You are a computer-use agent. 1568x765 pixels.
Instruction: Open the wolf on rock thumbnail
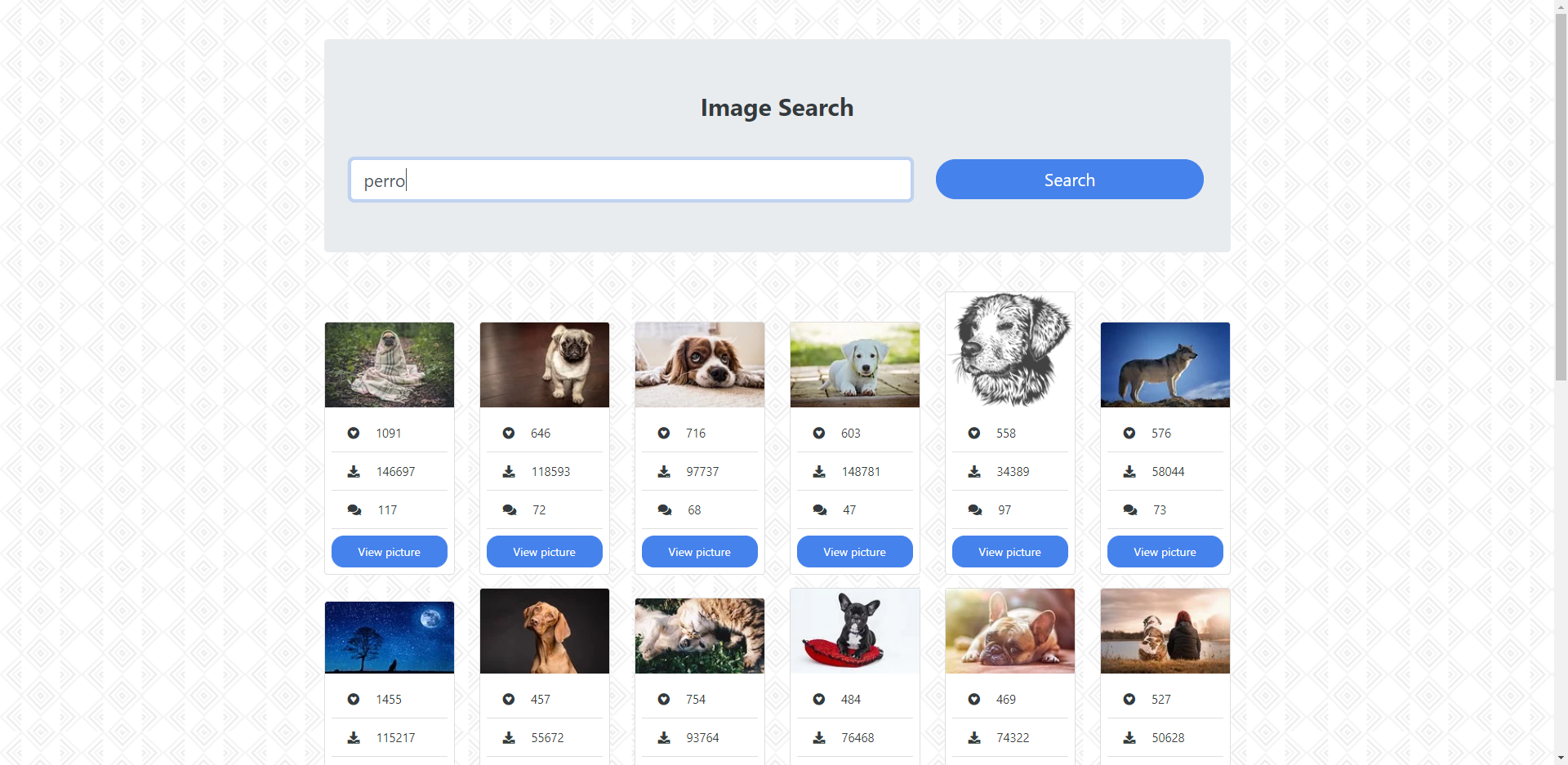pos(1165,365)
